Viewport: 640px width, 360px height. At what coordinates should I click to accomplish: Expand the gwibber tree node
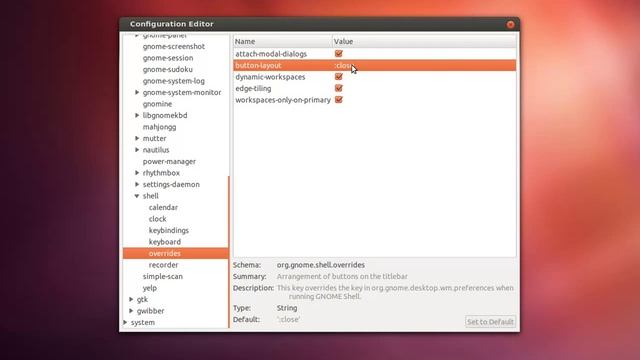click(131, 311)
